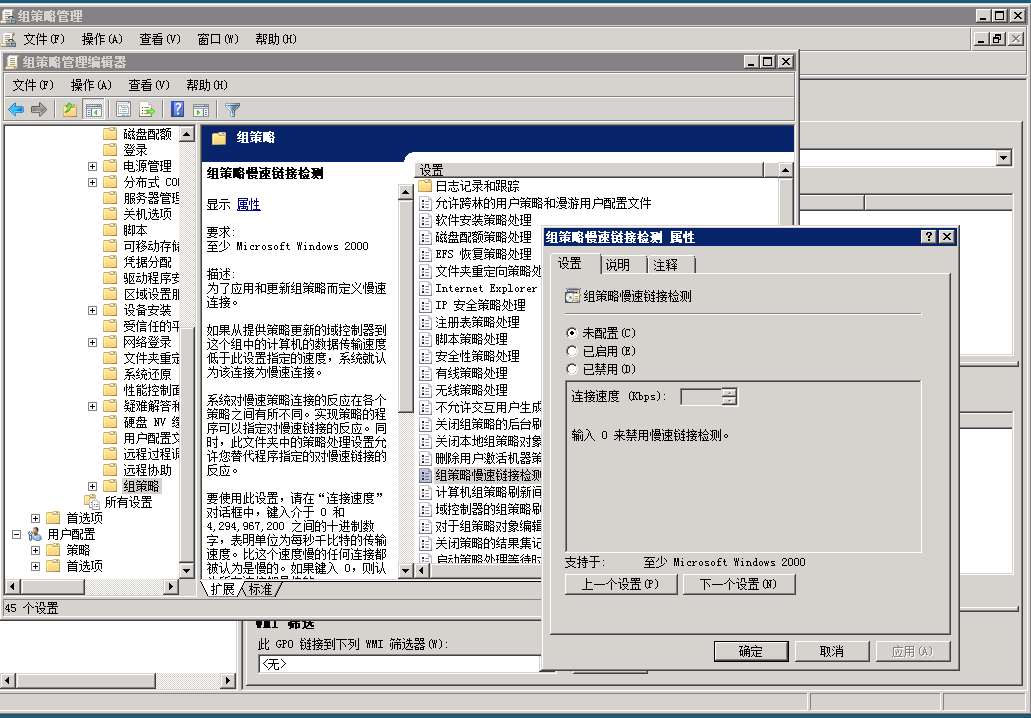Expand the 设备安装 tree node

coord(93,310)
